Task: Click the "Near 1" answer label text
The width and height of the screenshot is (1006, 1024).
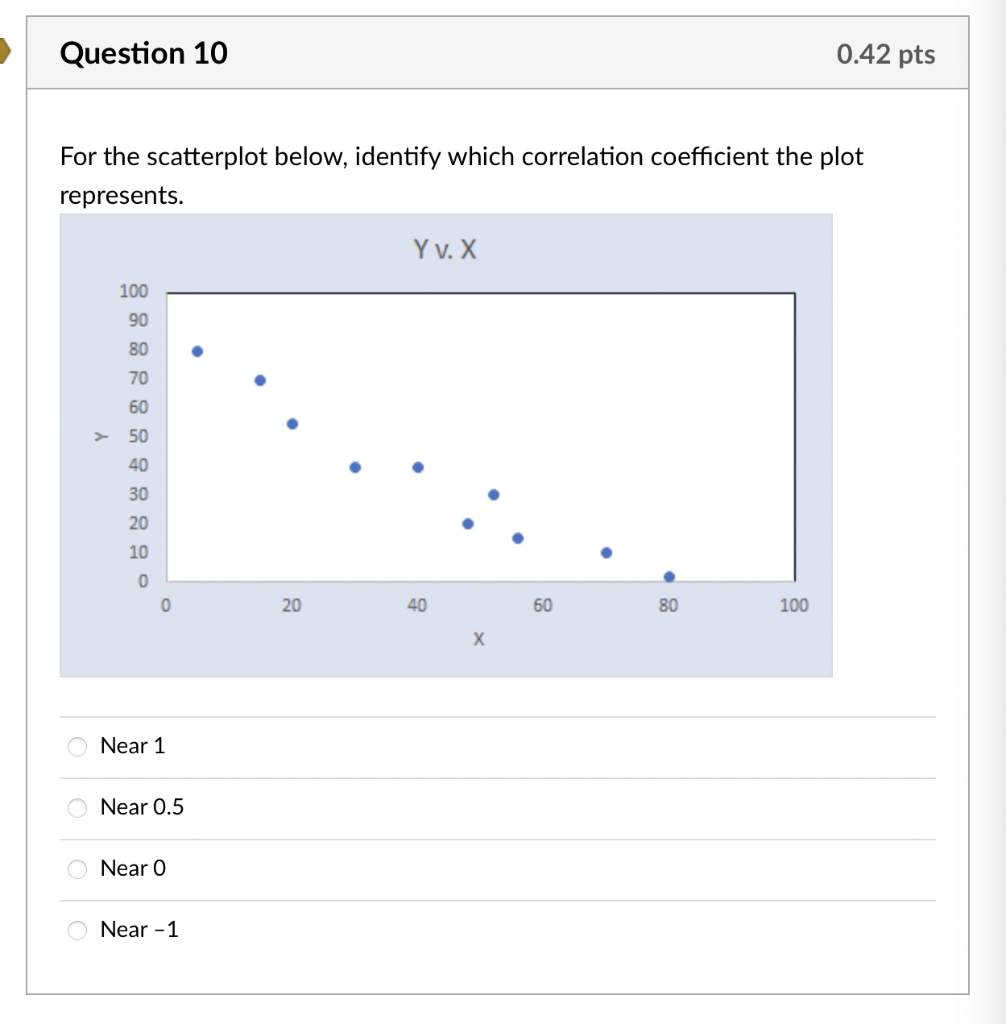Action: point(133,746)
